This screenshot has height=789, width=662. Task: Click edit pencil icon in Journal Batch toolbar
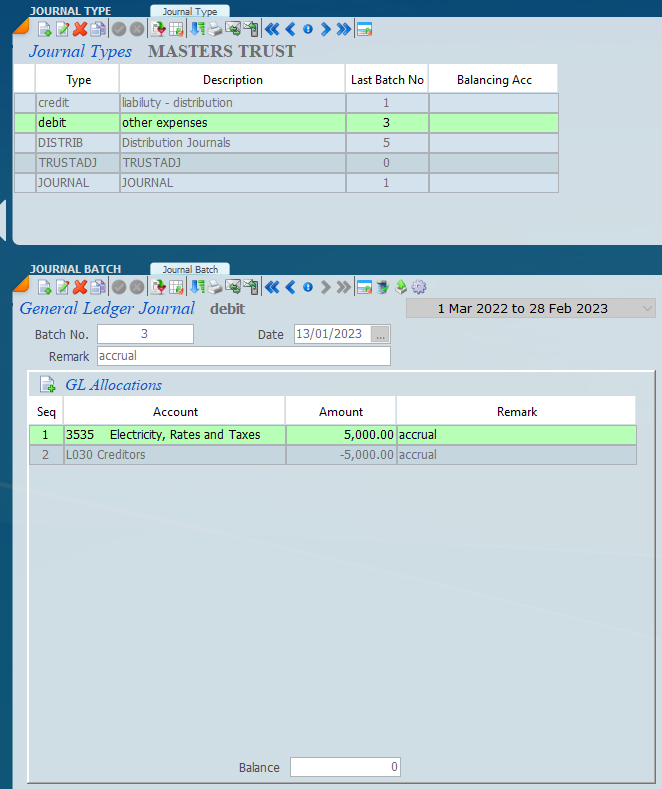(x=62, y=287)
